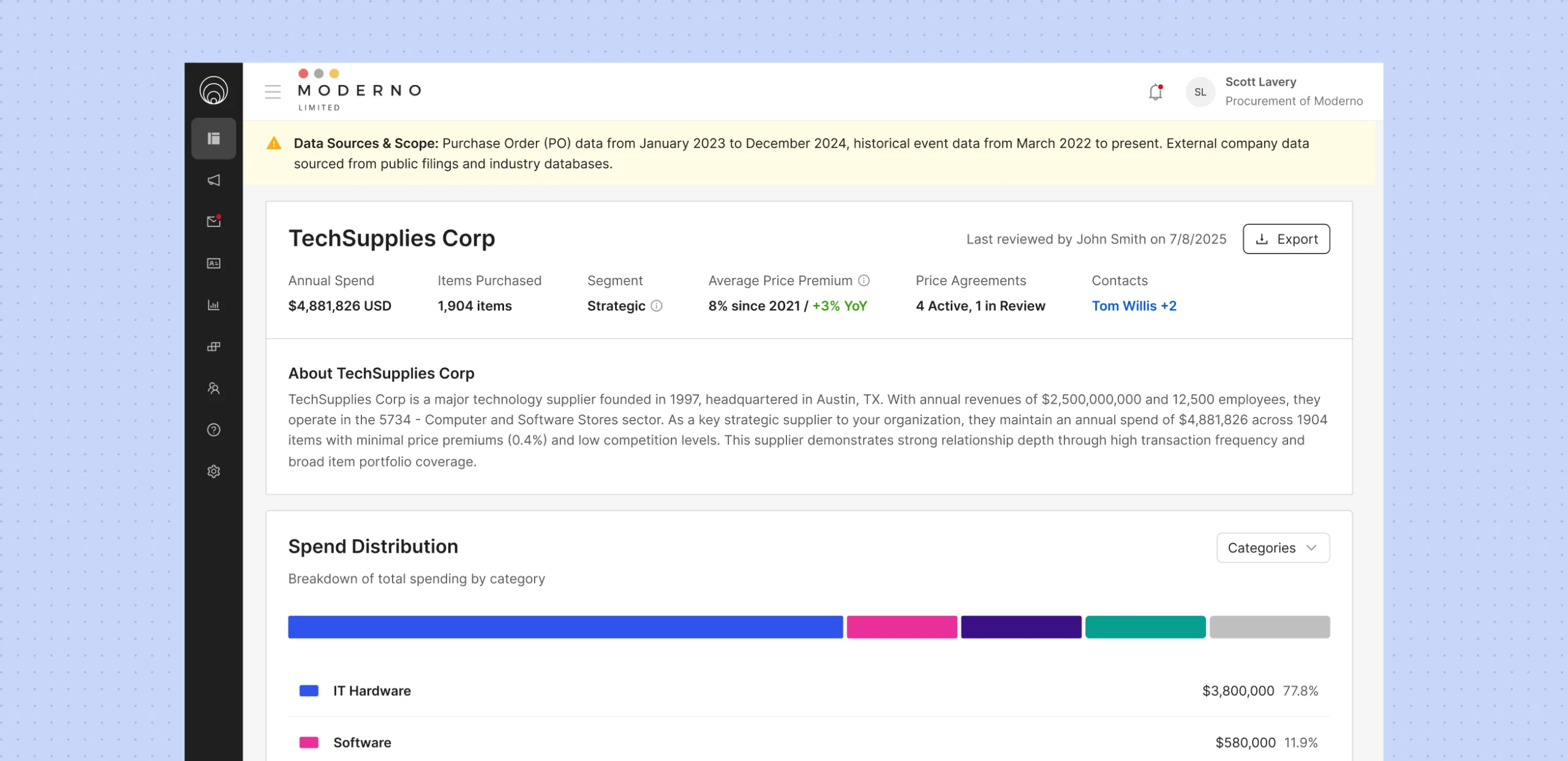Viewport: 1568px width, 761px height.
Task: Select the Software legend row
Action: click(x=809, y=742)
